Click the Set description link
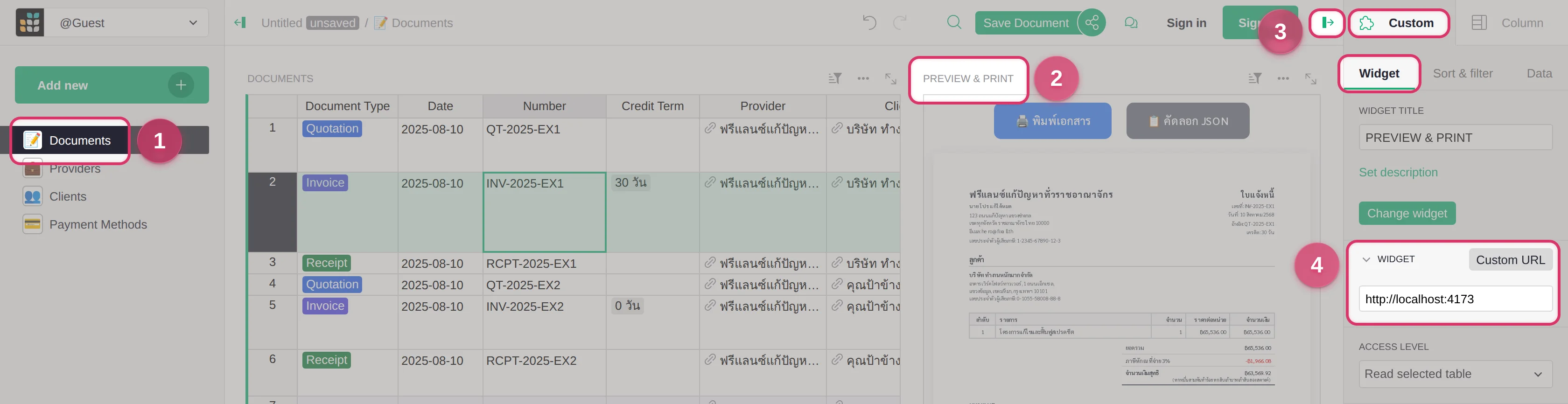The width and height of the screenshot is (1568, 404). tap(1398, 173)
